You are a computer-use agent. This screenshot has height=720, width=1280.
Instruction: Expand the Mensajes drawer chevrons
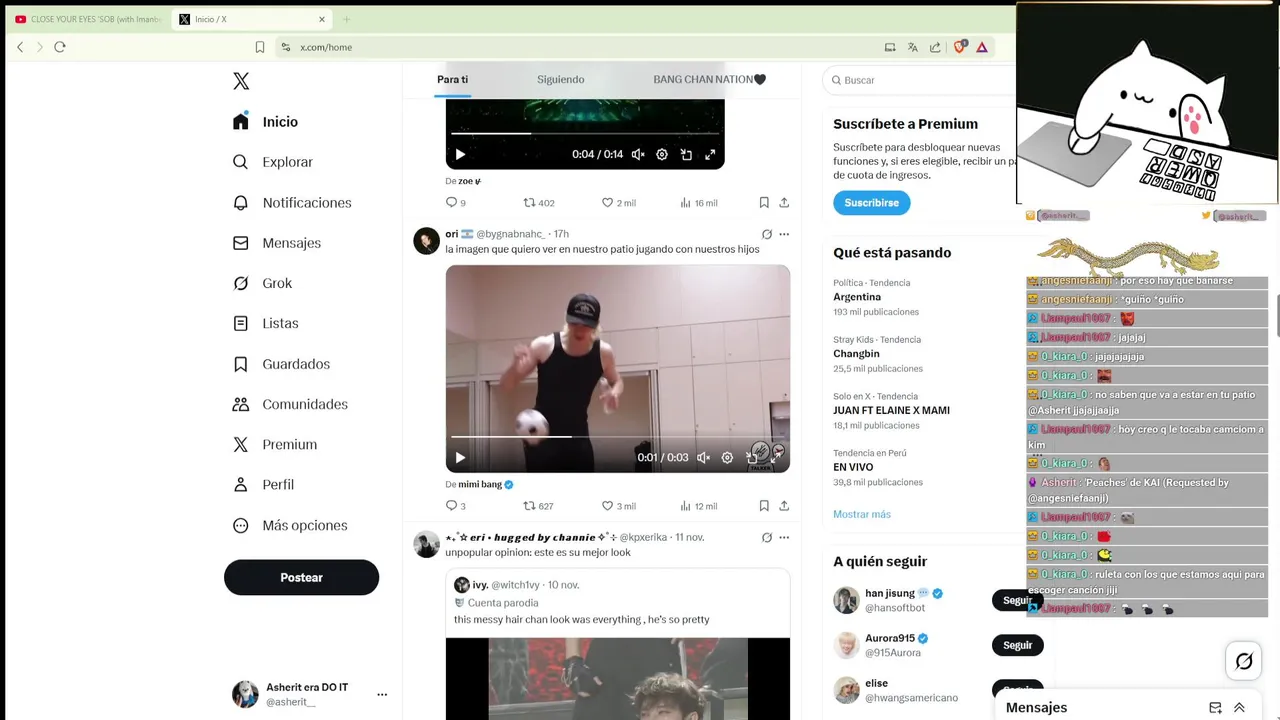tap(1239, 707)
